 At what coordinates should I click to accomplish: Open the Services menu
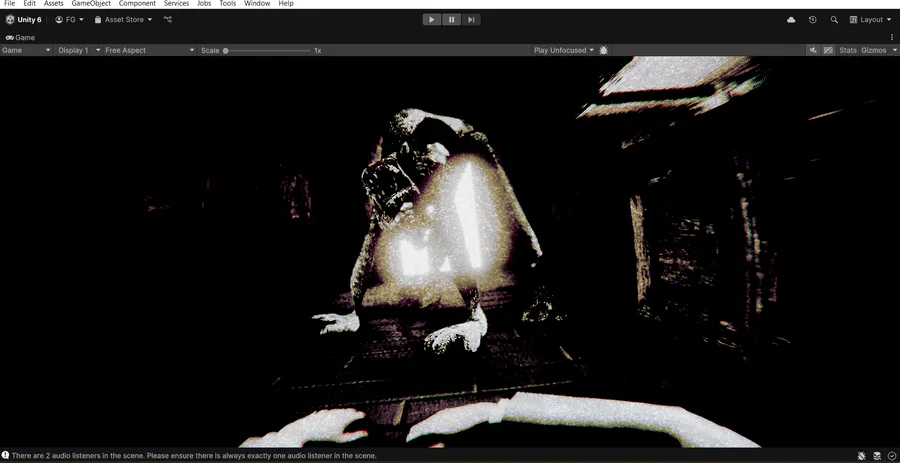click(176, 3)
